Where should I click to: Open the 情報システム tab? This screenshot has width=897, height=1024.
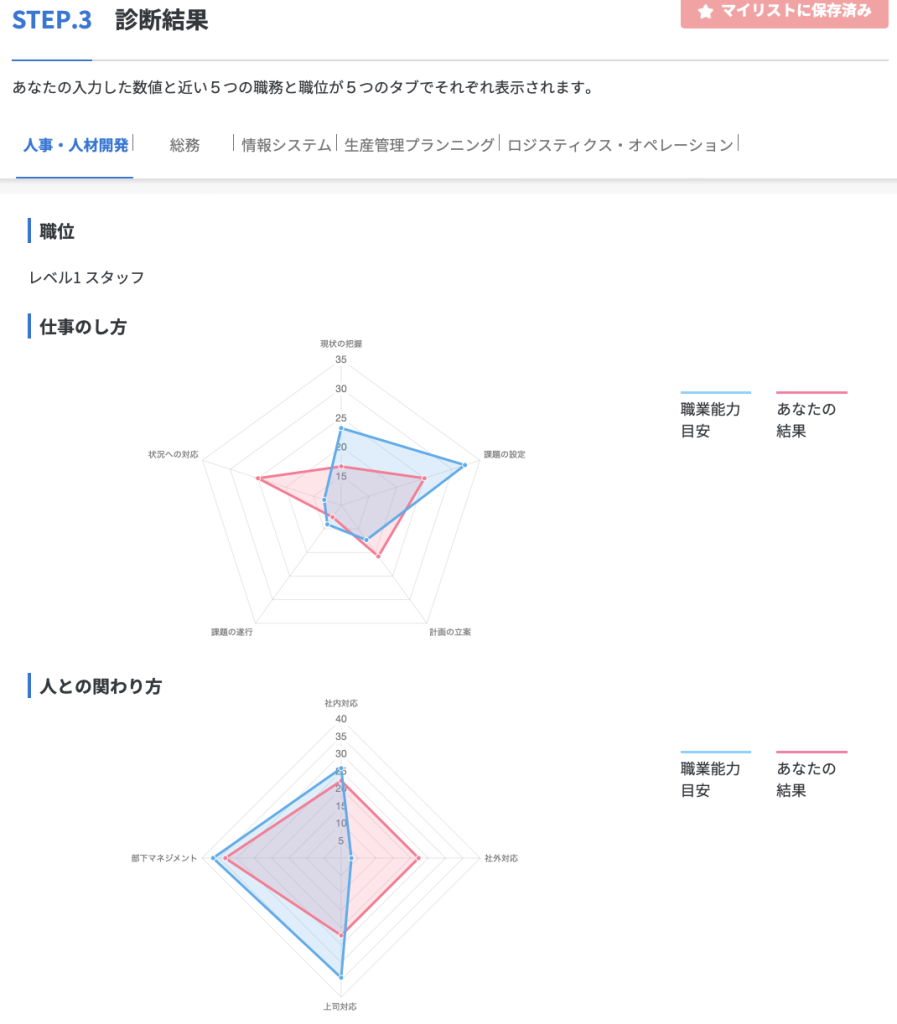pos(286,145)
